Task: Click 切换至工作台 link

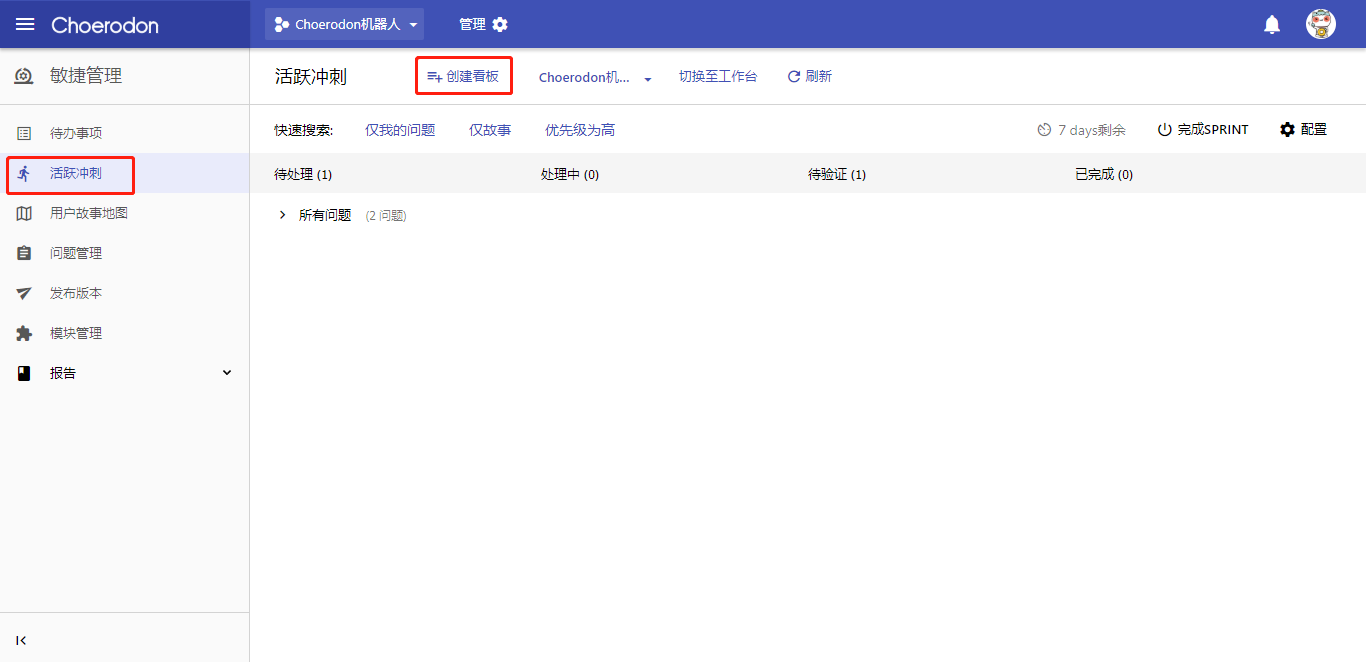Action: click(x=718, y=77)
